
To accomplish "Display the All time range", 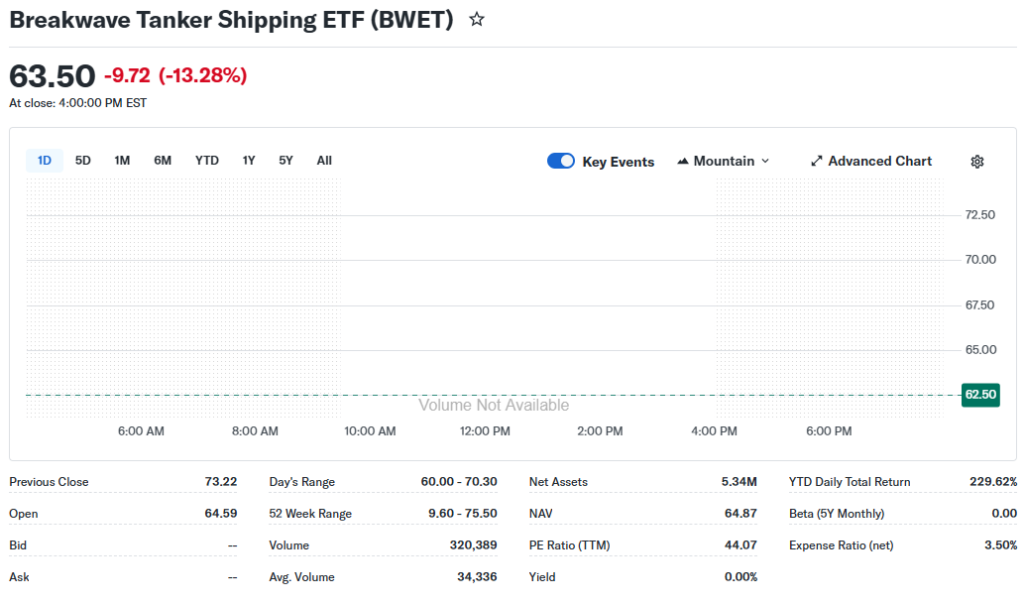I will [x=324, y=160].
